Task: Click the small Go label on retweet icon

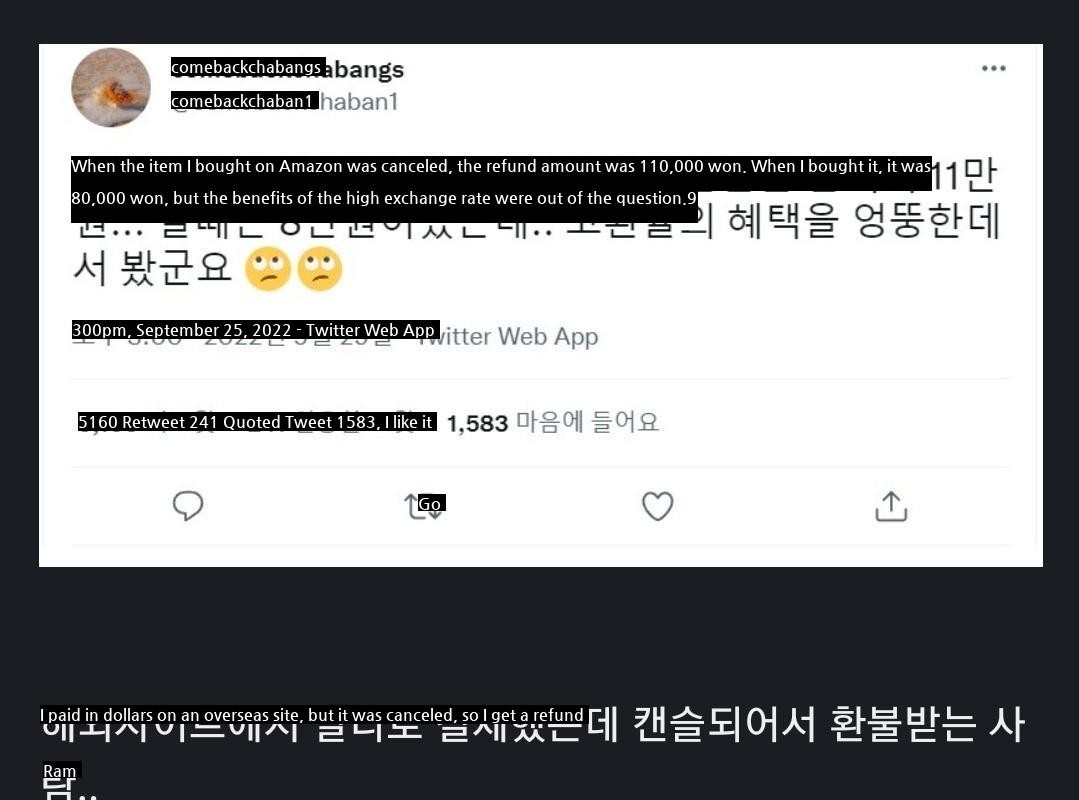Action: [431, 504]
